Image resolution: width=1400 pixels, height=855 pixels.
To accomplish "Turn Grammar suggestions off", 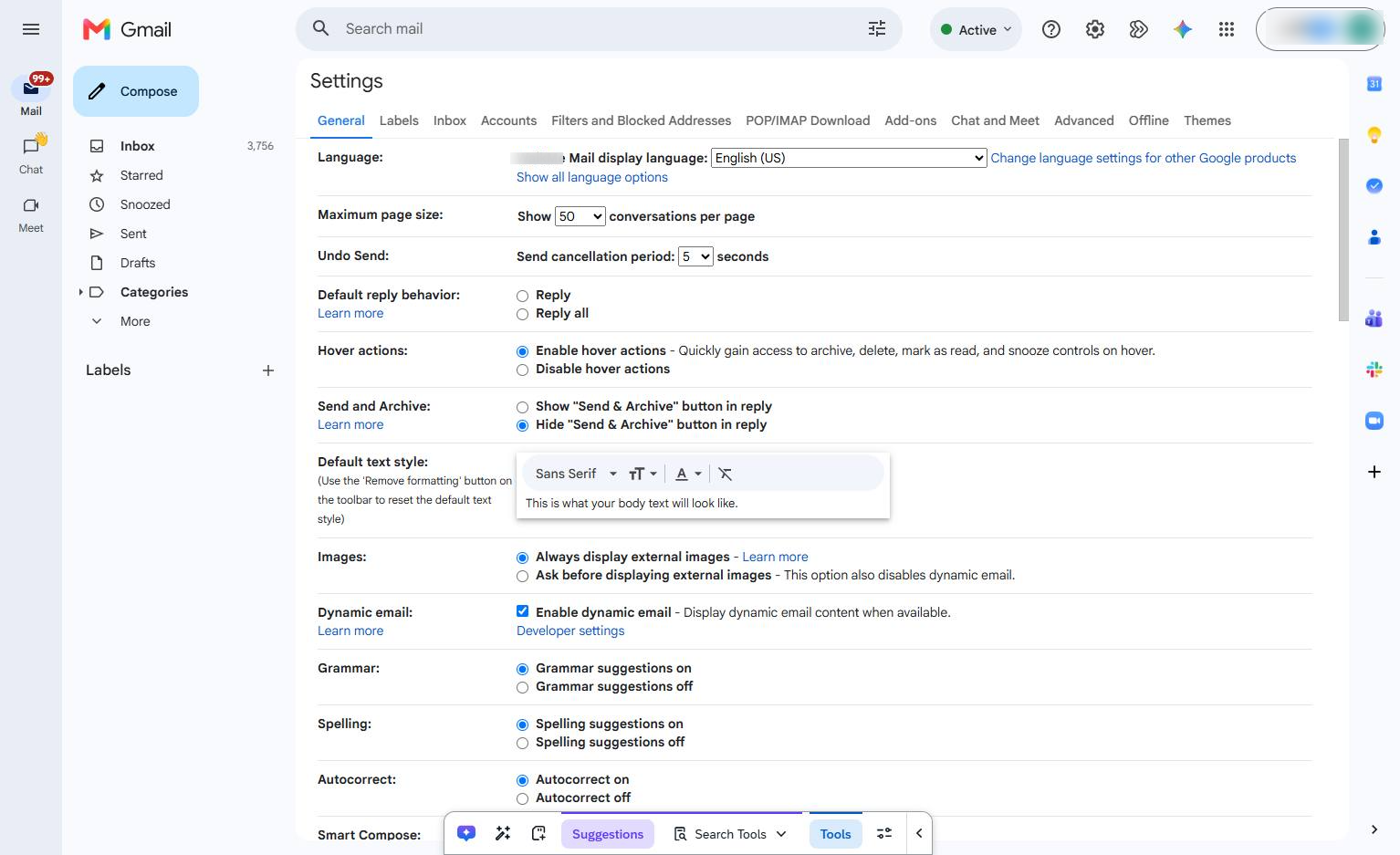I will coord(522,687).
